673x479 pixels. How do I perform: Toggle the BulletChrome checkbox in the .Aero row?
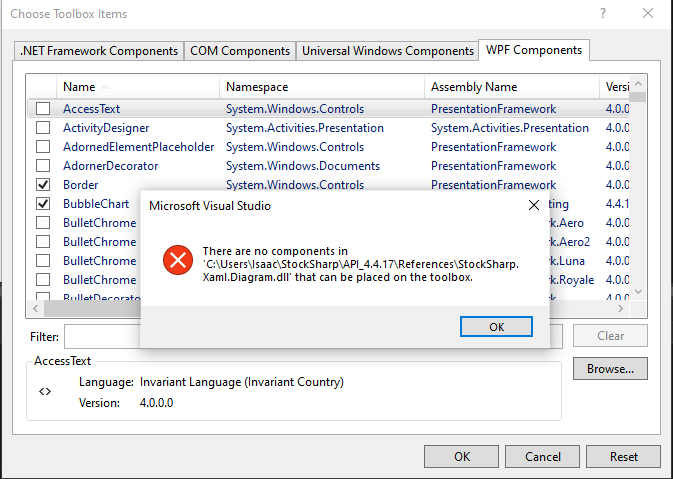(x=43, y=223)
